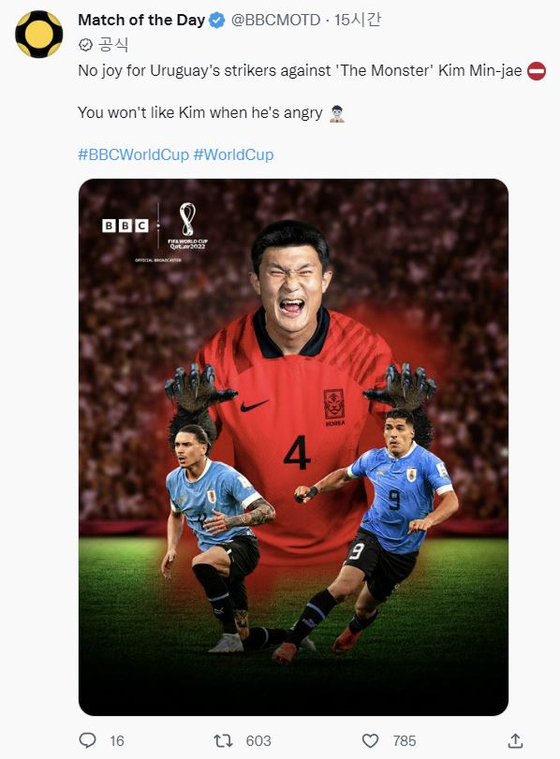Click the blue verified badge beside account name
Viewport: 560px width, 759px height.
coord(217,20)
